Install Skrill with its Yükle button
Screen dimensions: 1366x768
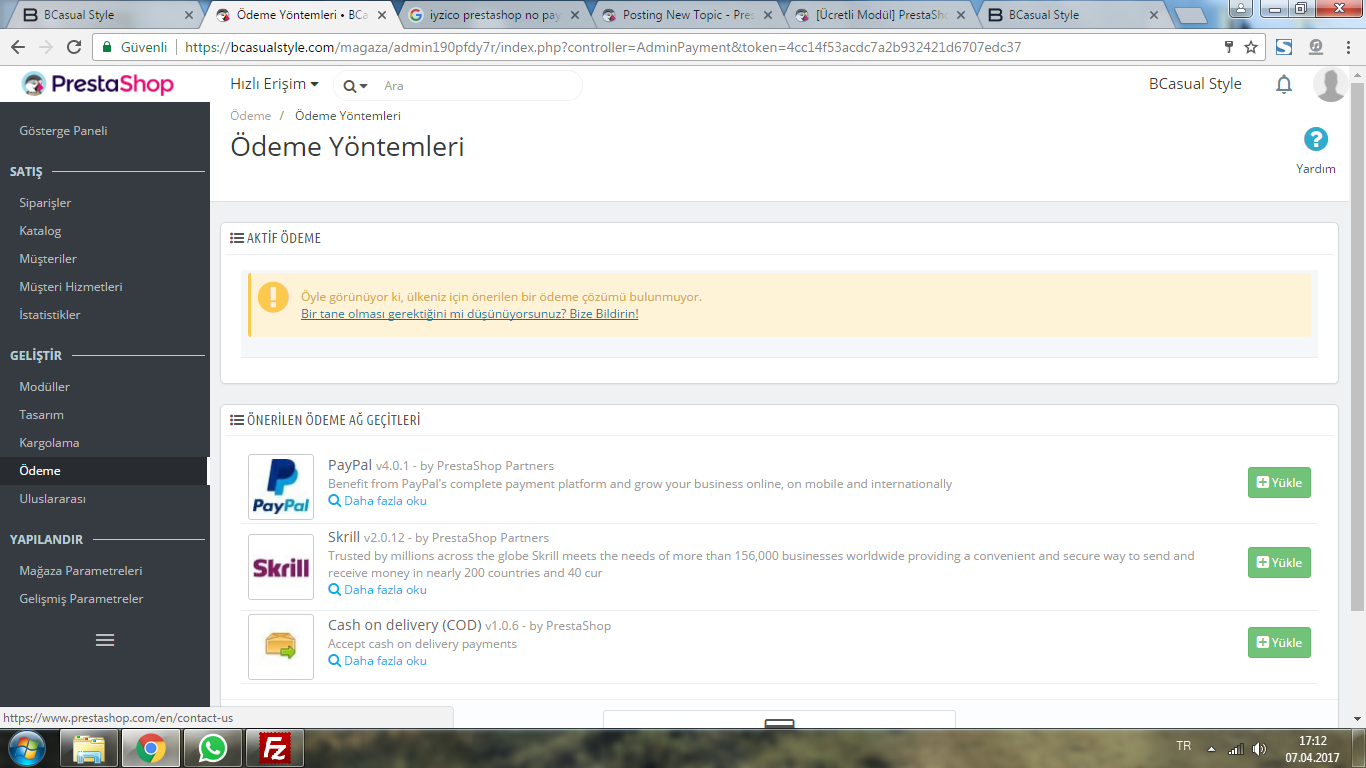1279,562
